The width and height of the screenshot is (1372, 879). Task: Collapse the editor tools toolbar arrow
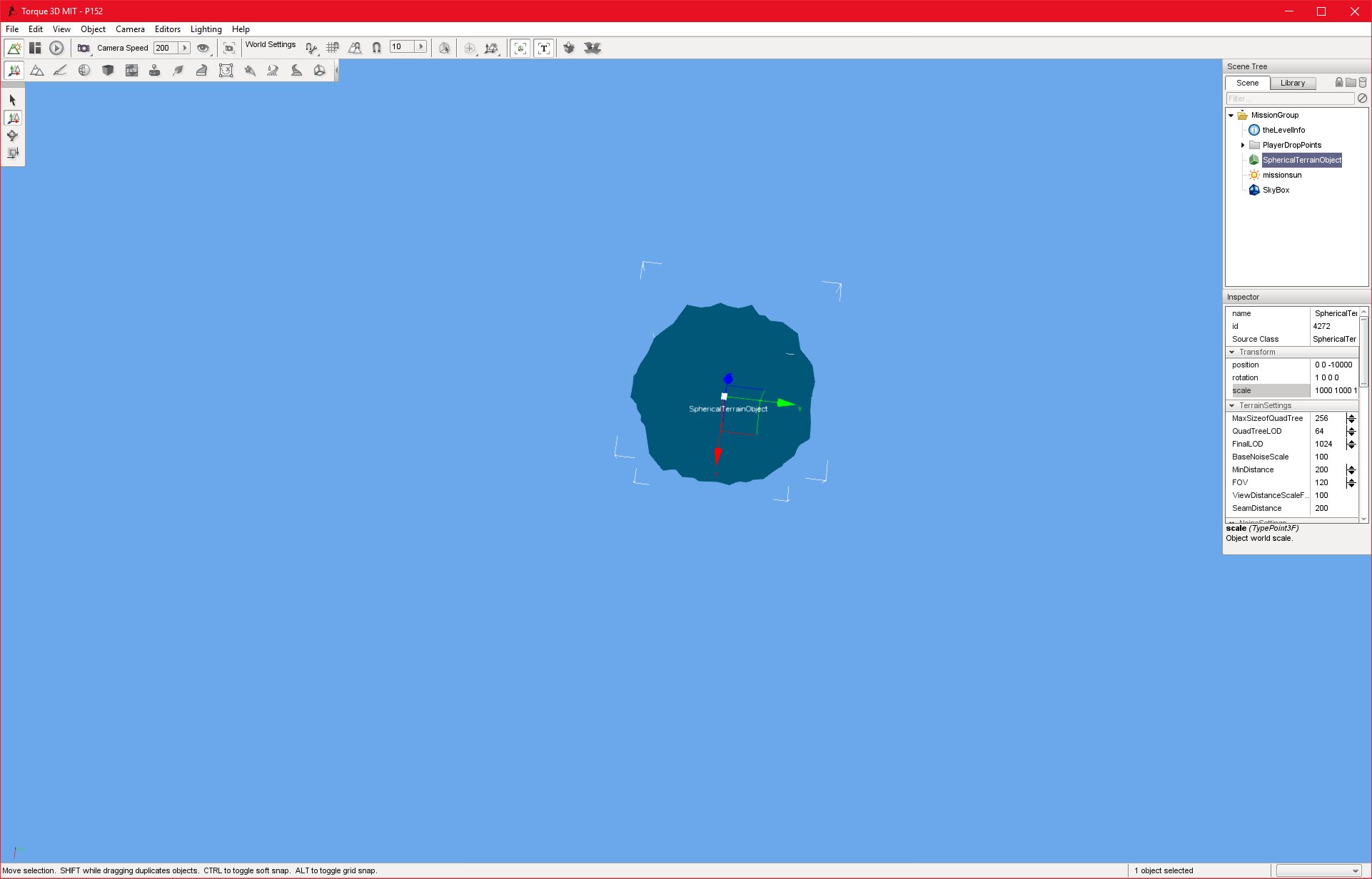coord(336,70)
